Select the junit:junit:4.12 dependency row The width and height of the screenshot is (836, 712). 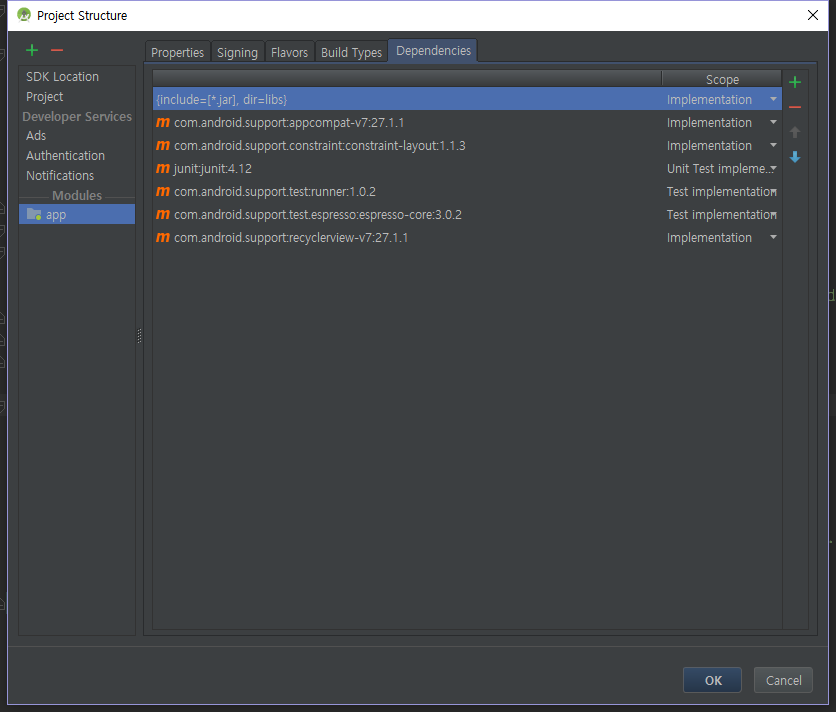click(x=467, y=169)
